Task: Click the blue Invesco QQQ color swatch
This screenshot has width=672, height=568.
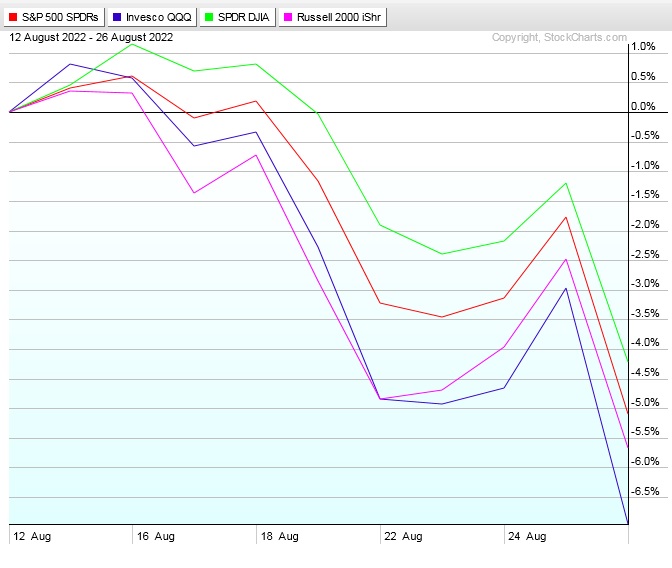Action: coord(117,17)
